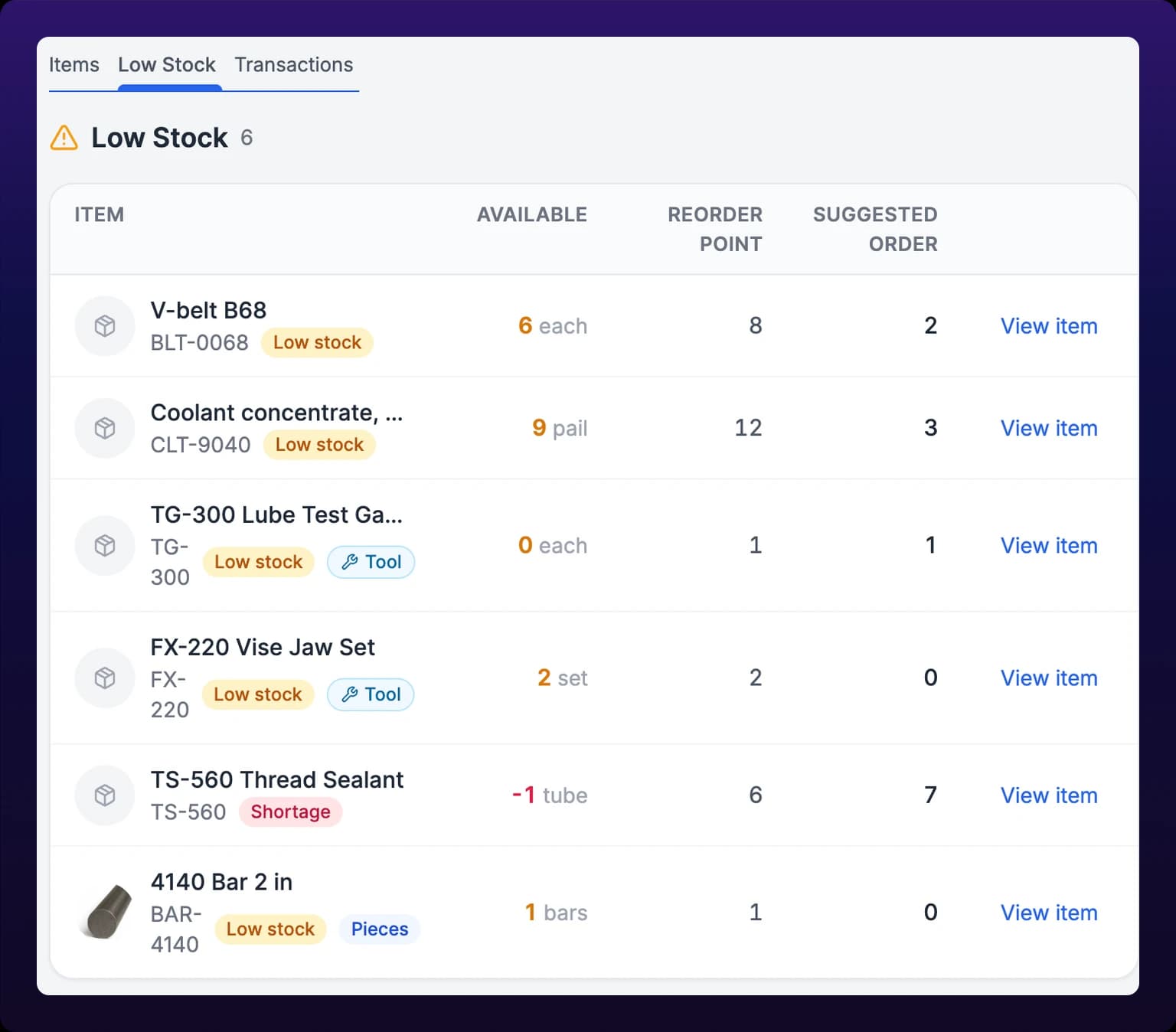Select the TG-300 Lube Test Ga... name
The image size is (1176, 1032).
pyautogui.click(x=276, y=514)
